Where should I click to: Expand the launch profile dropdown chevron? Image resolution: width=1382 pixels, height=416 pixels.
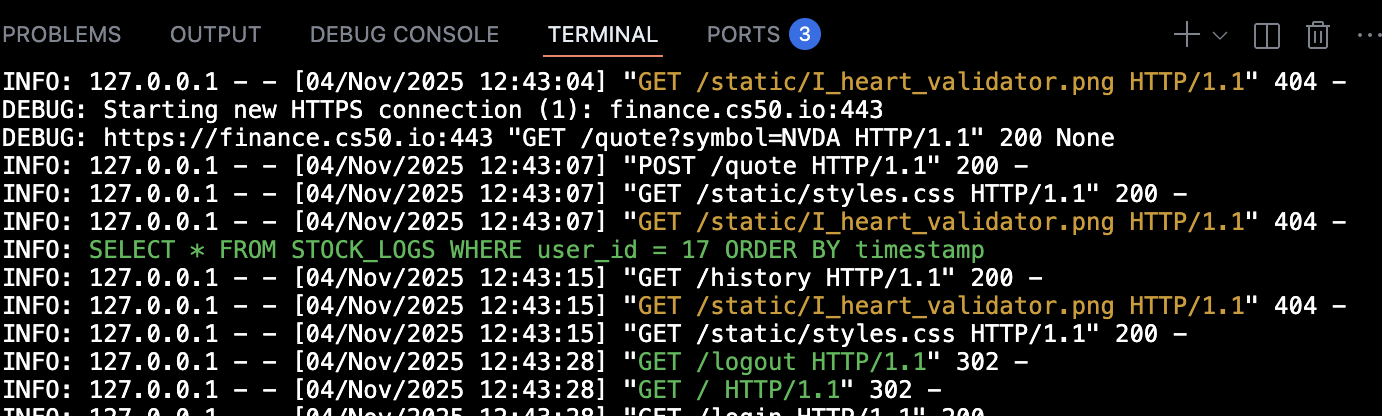pyautogui.click(x=1219, y=36)
